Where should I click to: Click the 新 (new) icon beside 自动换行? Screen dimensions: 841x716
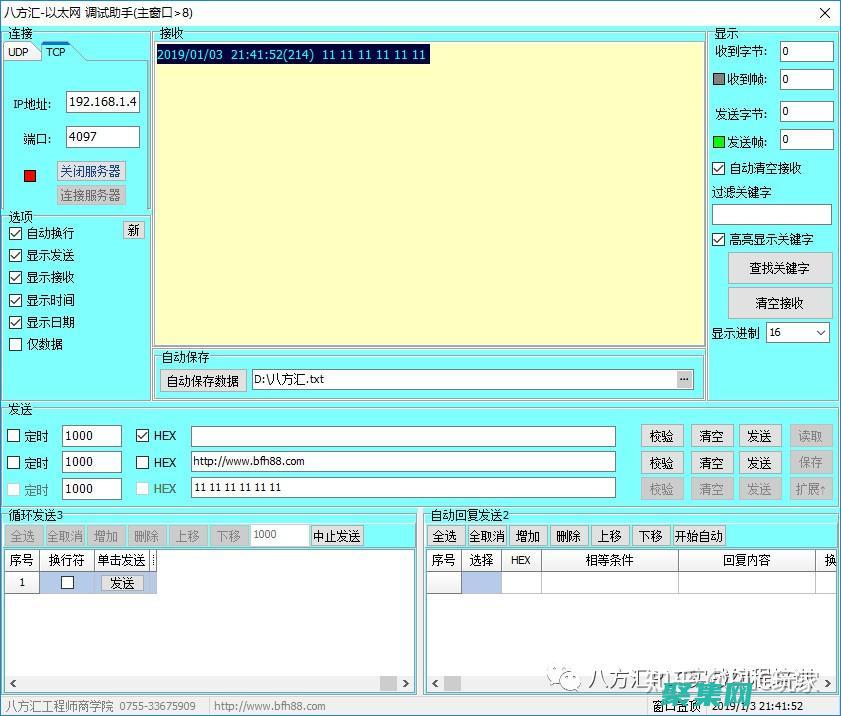pos(134,230)
